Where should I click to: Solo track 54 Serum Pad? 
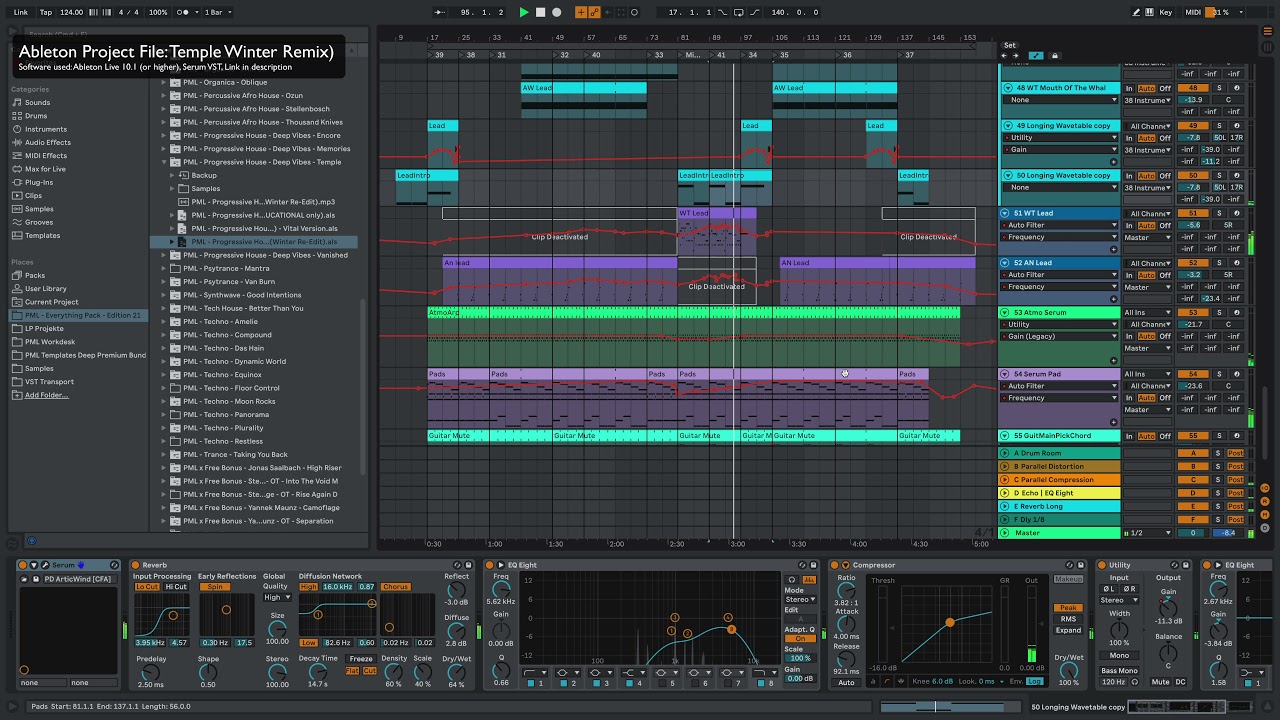click(1218, 374)
